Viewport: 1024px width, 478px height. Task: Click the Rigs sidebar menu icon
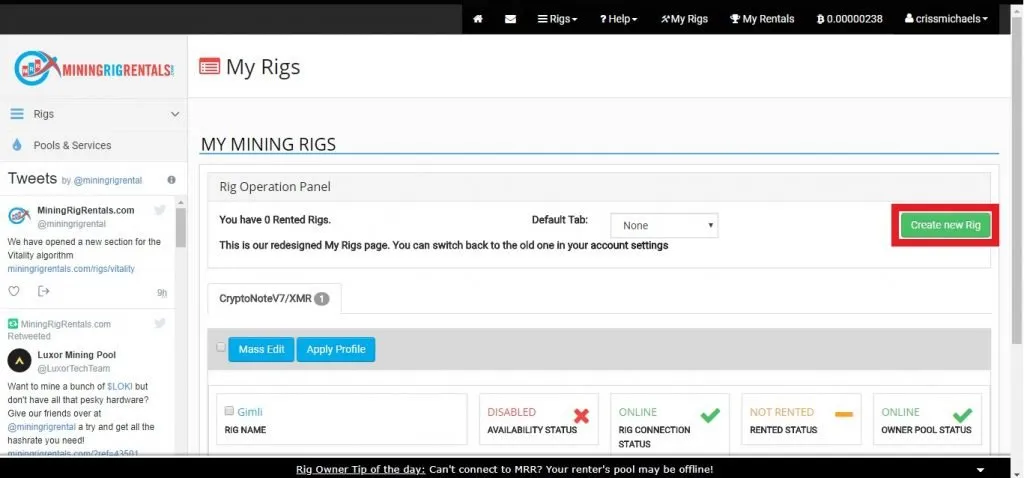pyautogui.click(x=17, y=114)
